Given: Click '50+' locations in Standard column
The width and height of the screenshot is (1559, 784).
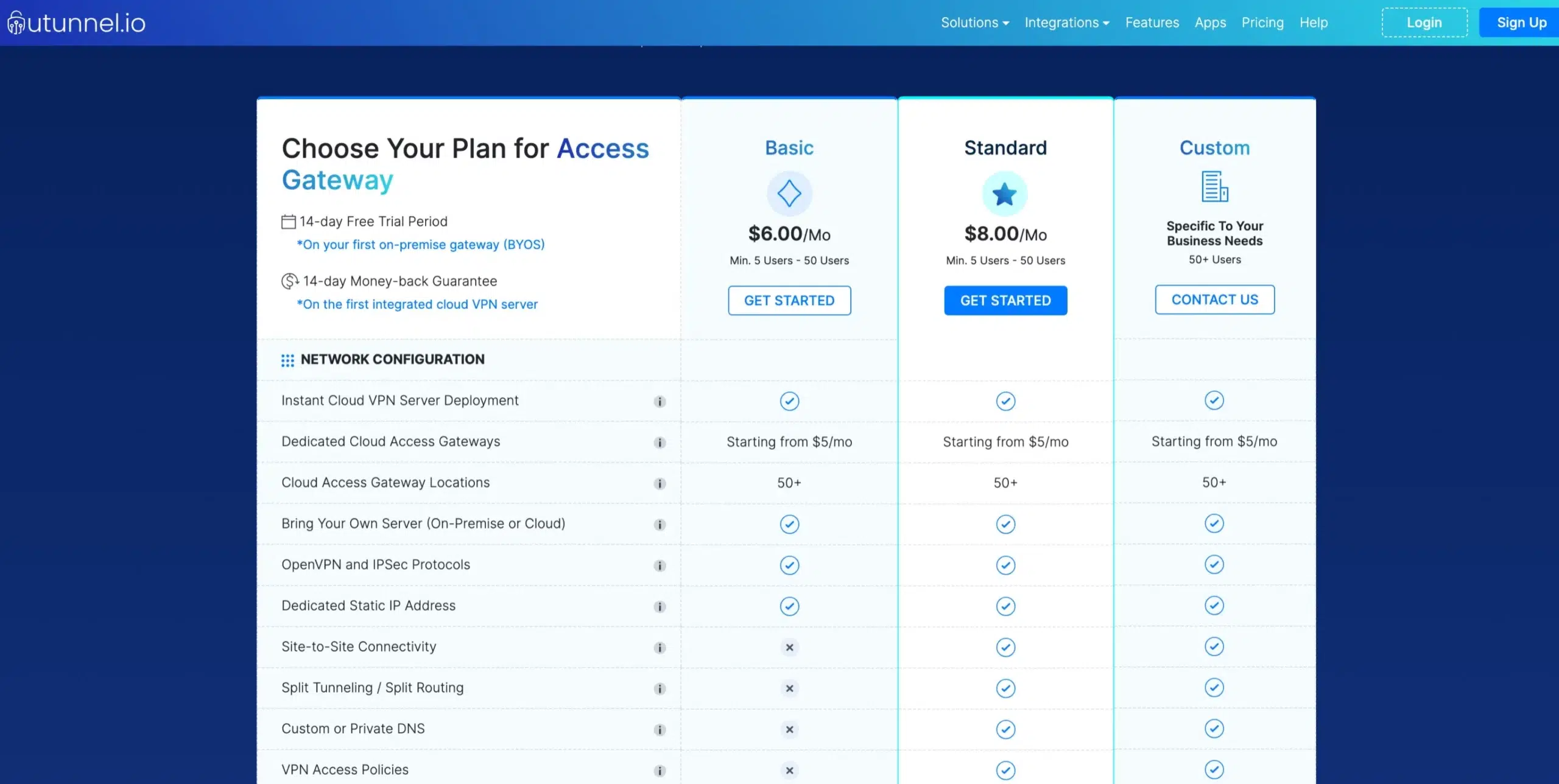Looking at the screenshot, I should [1005, 483].
